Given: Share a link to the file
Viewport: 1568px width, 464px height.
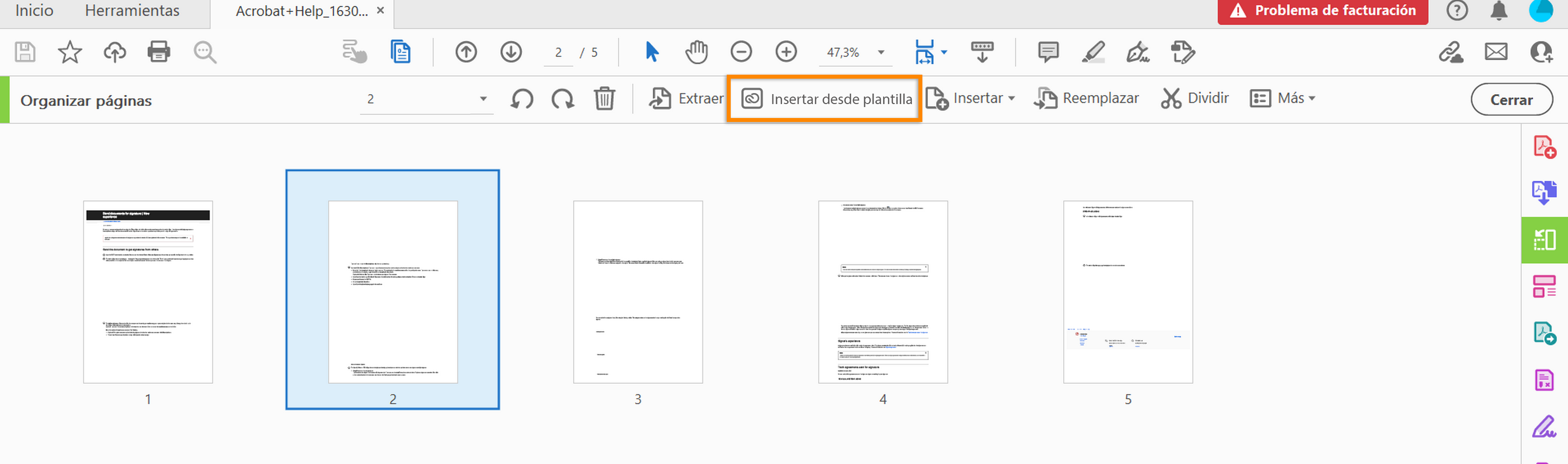Looking at the screenshot, I should pyautogui.click(x=1451, y=52).
